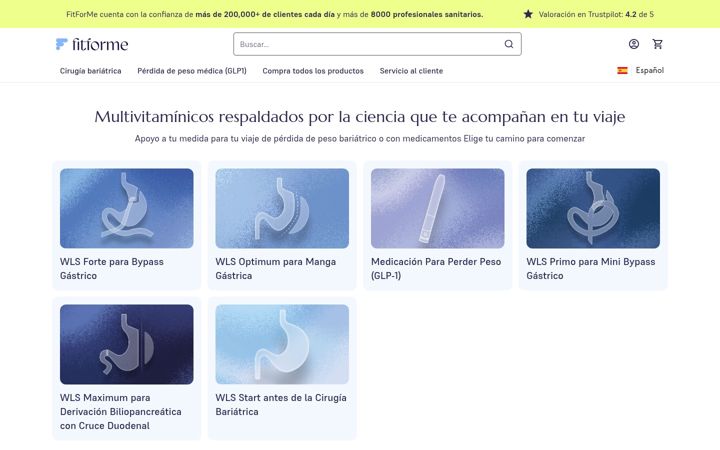Open the shopping cart icon

658,44
